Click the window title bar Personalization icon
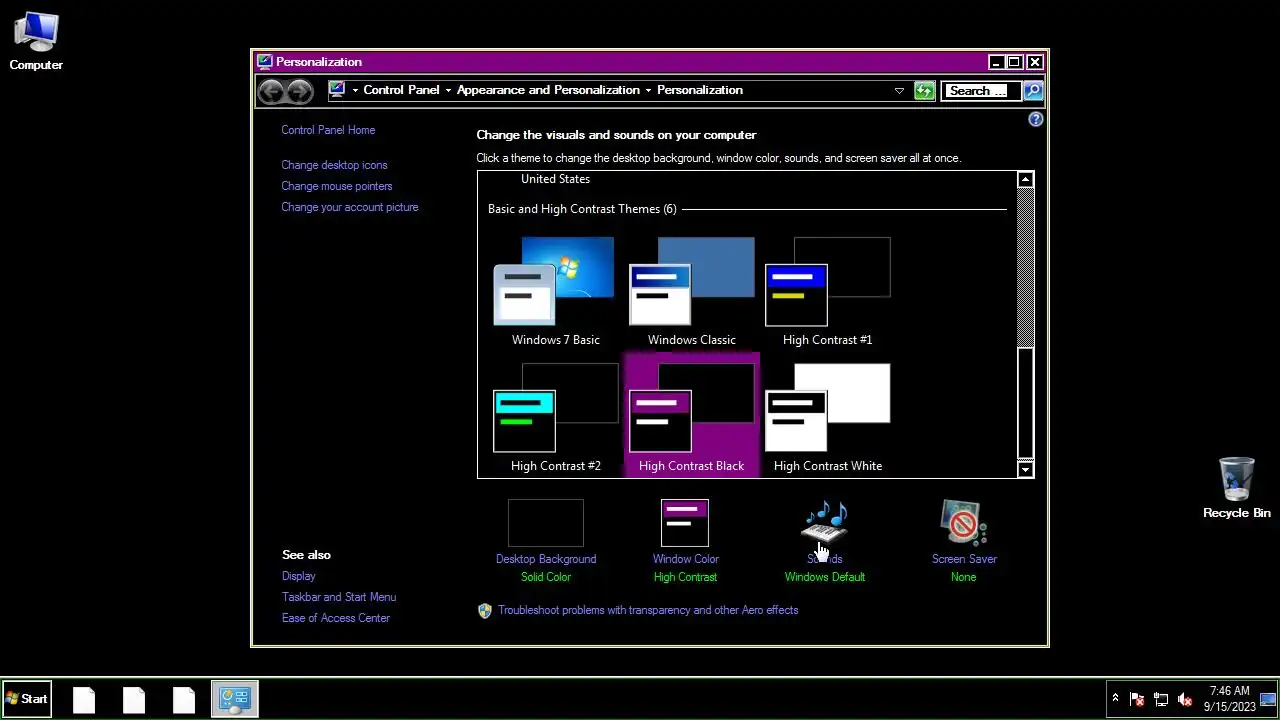 [264, 62]
